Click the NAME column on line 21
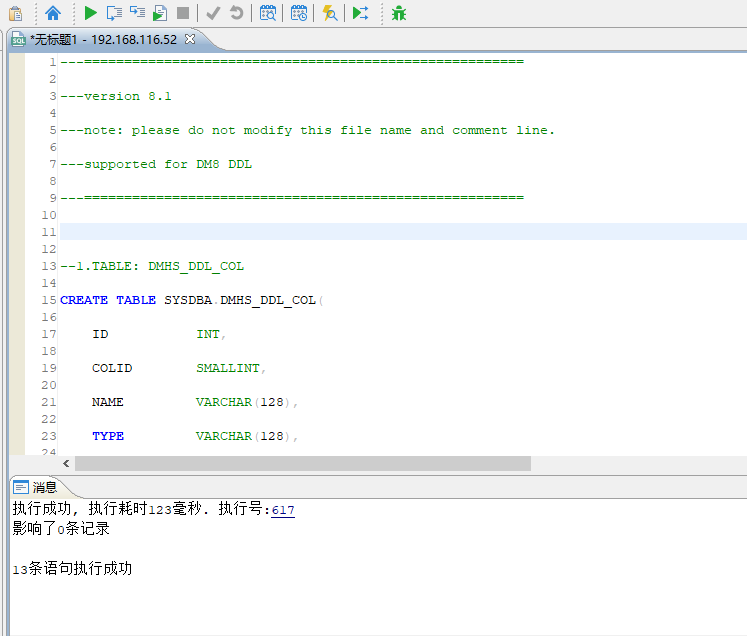 click(108, 402)
